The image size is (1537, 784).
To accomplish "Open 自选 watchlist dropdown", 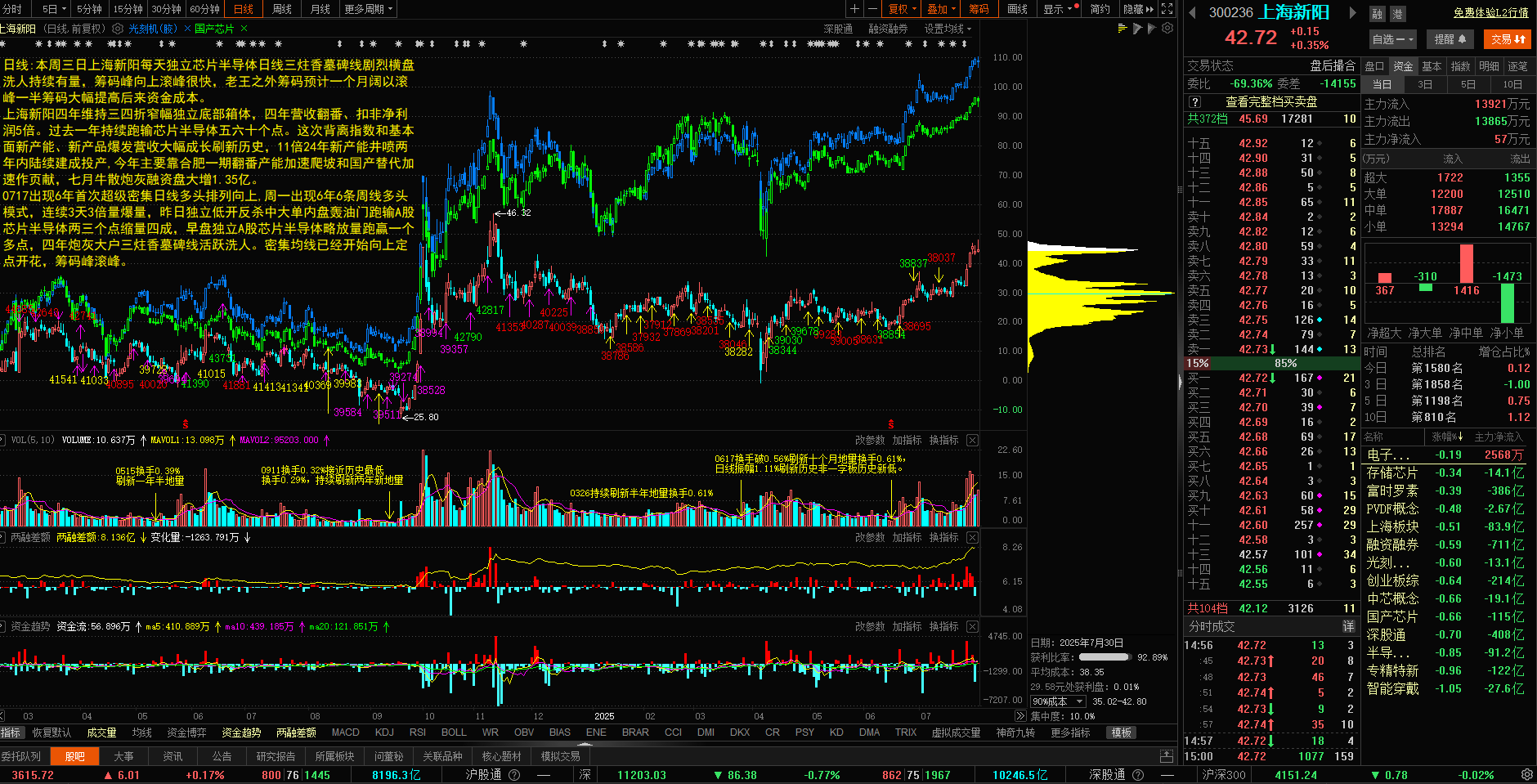I will click(1392, 38).
